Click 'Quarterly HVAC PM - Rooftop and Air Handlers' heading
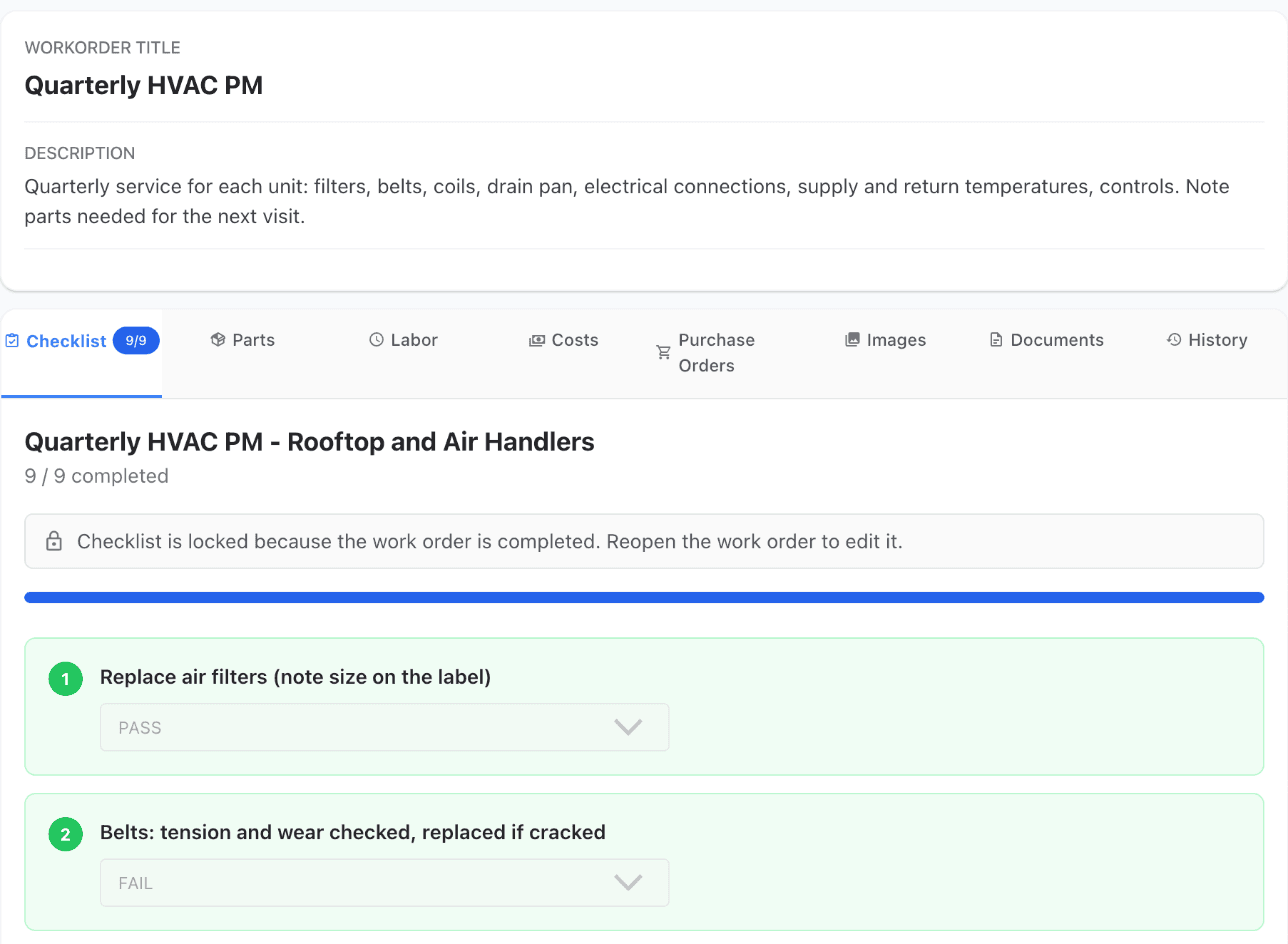 [x=309, y=442]
